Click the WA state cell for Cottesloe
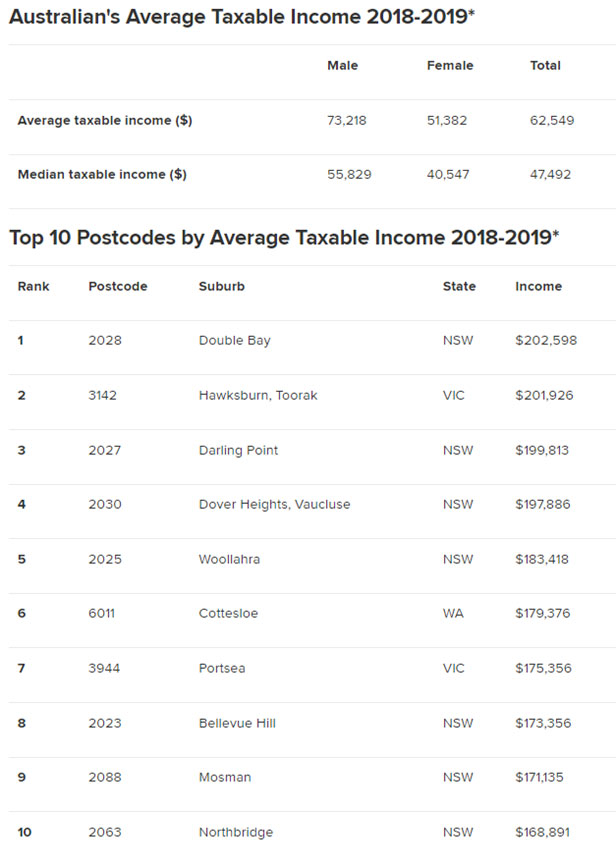 [x=453, y=613]
